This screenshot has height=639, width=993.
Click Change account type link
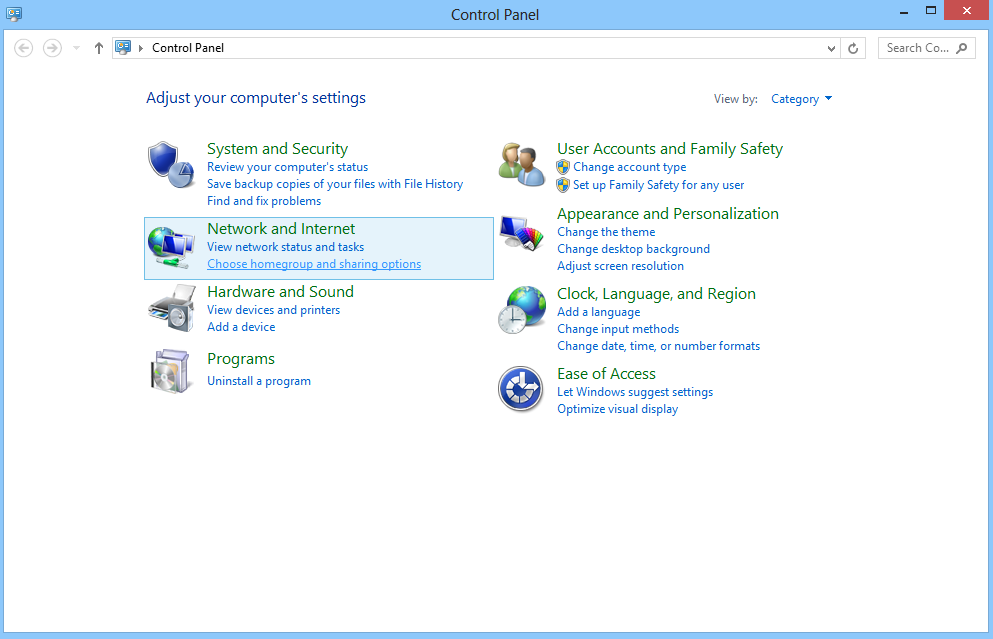[x=629, y=167]
